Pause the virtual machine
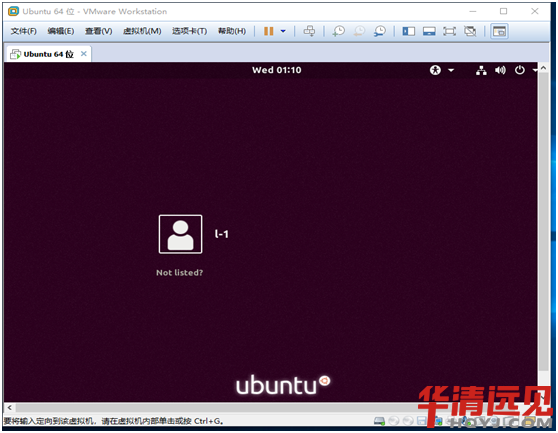Viewport: 558px width, 433px height. point(269,31)
